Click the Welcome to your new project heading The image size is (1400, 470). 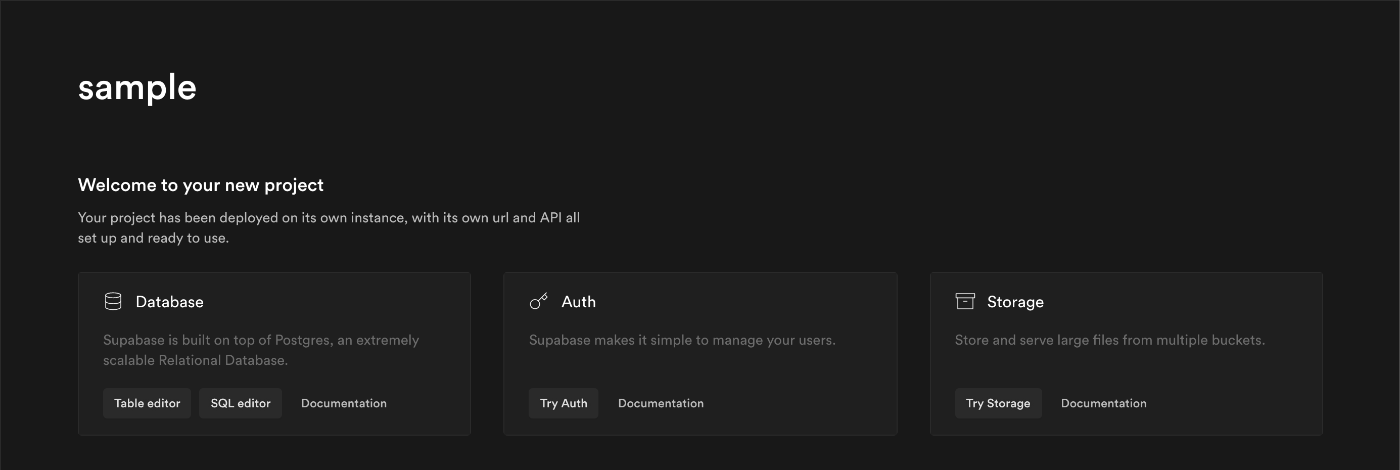tap(201, 185)
